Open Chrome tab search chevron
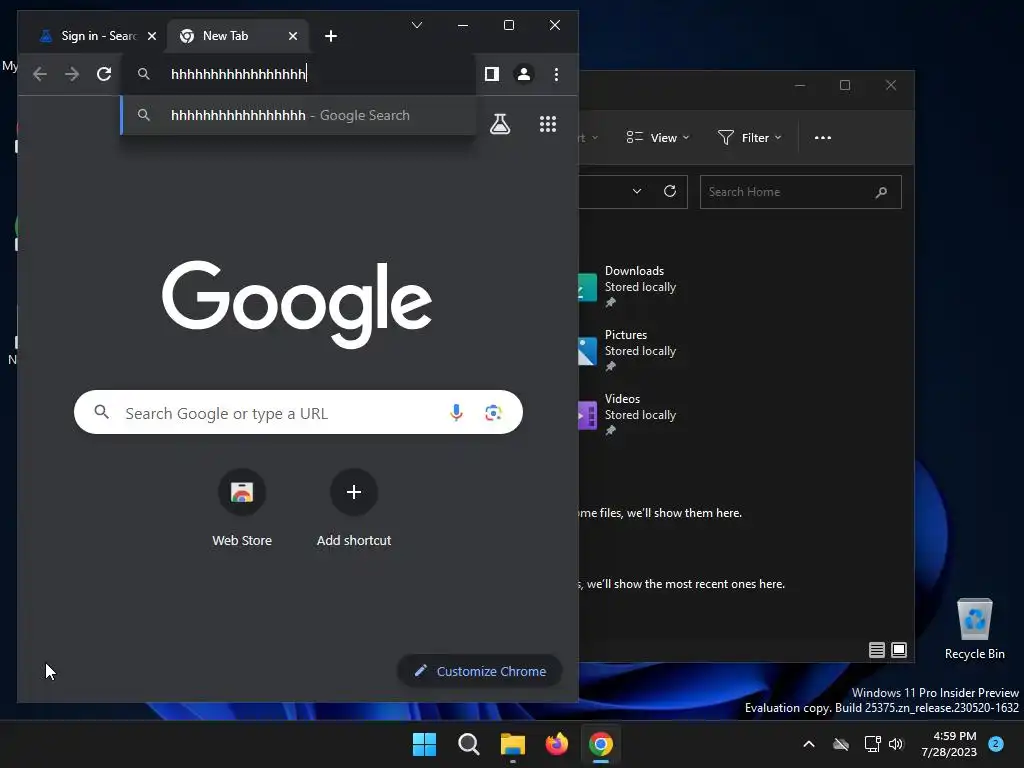The image size is (1024, 768). coord(417,25)
